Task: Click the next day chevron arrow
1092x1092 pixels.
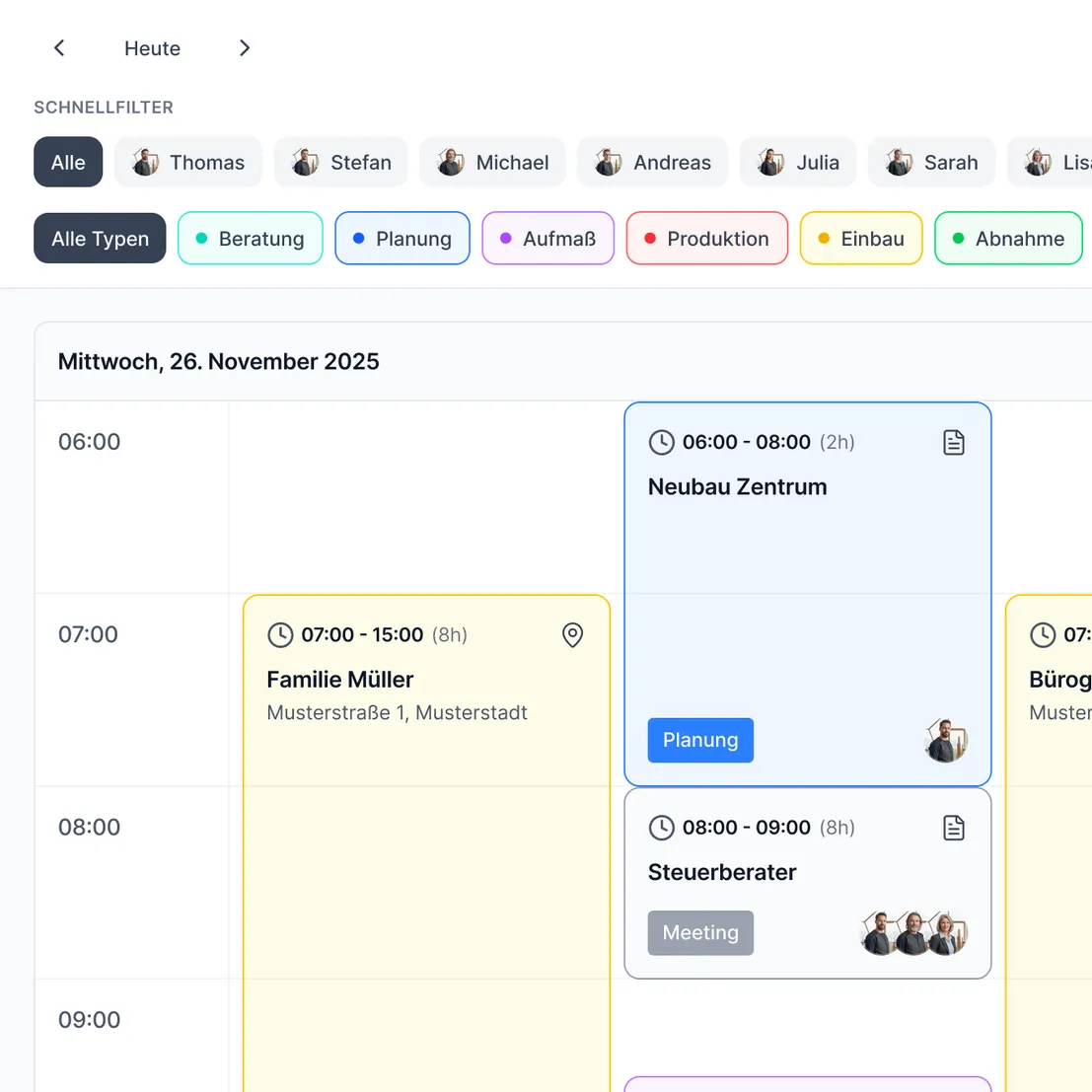Action: coord(245,48)
